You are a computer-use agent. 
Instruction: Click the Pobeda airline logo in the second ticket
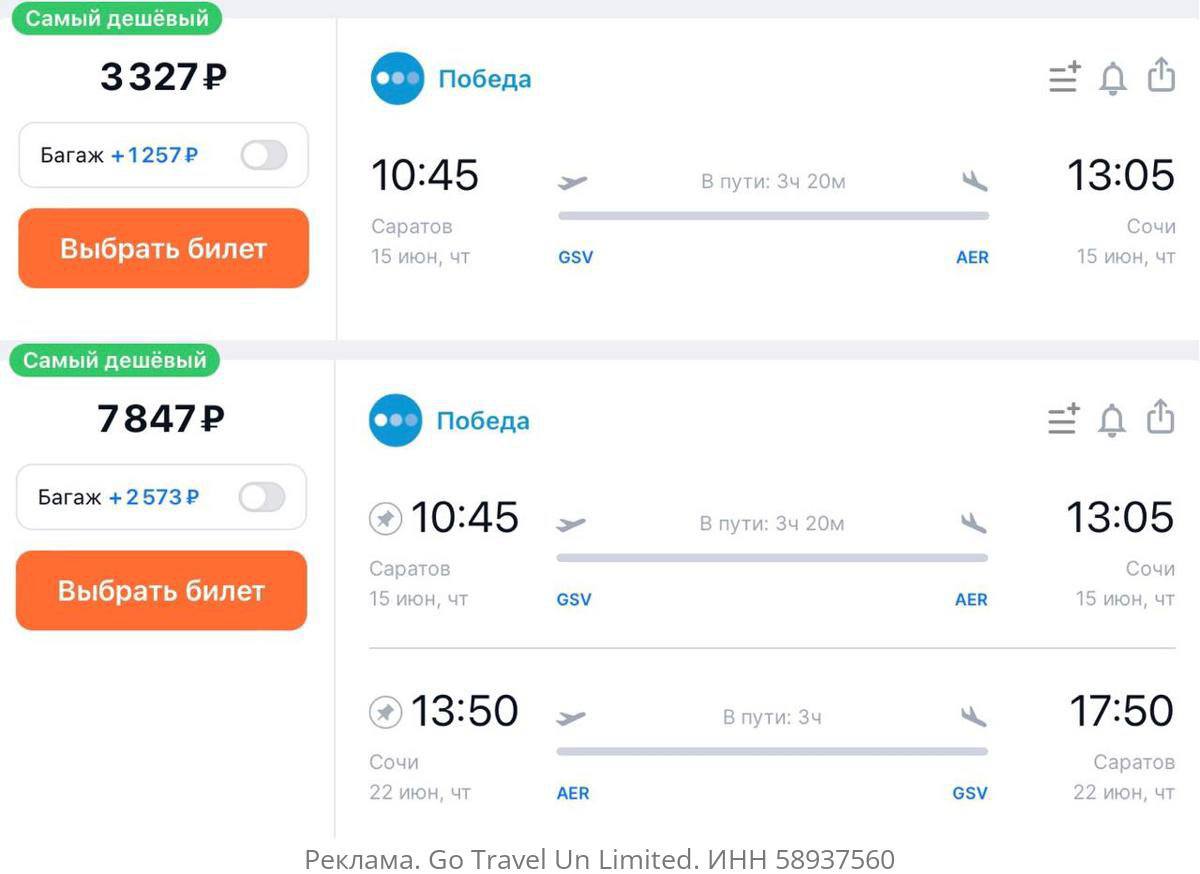(395, 421)
